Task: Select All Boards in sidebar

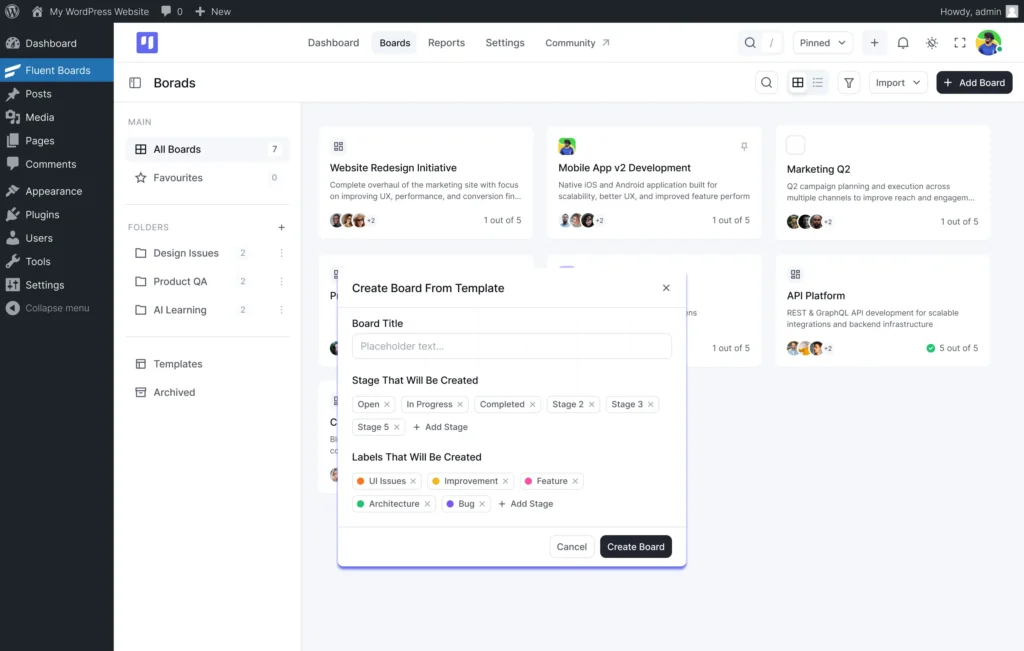Action: (x=208, y=150)
